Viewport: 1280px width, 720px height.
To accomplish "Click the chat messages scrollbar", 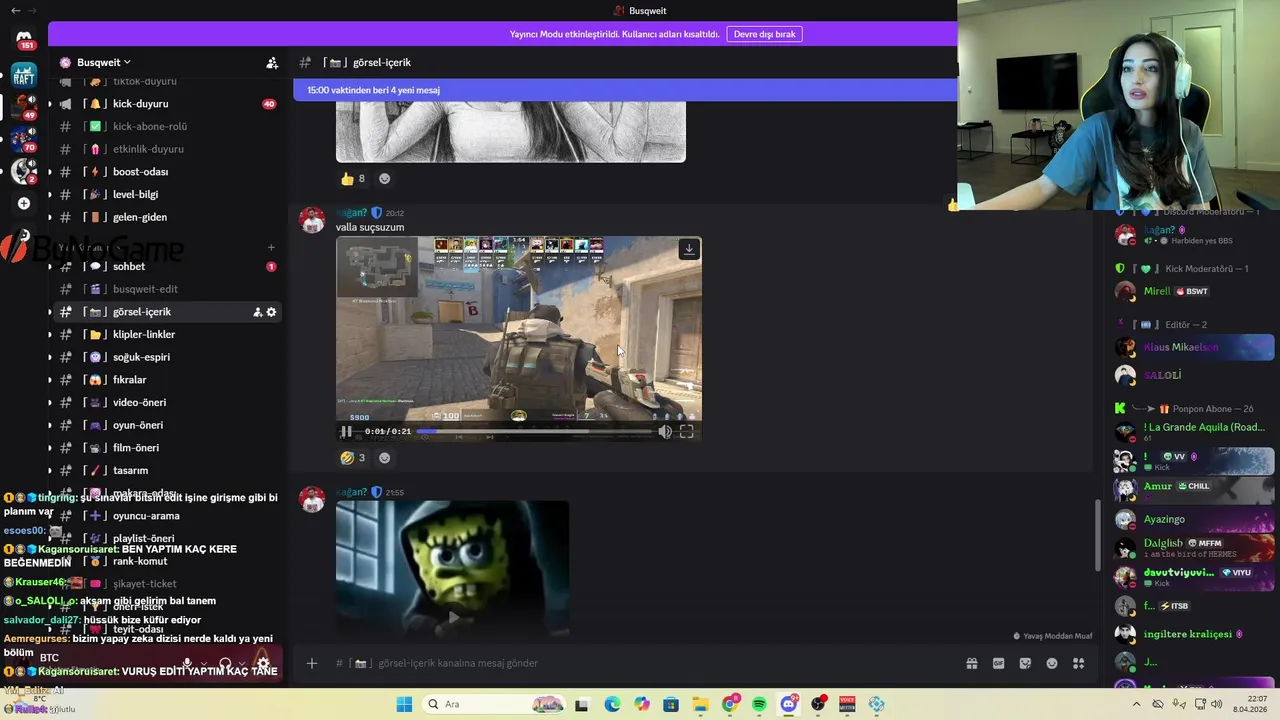I will click(x=1098, y=536).
